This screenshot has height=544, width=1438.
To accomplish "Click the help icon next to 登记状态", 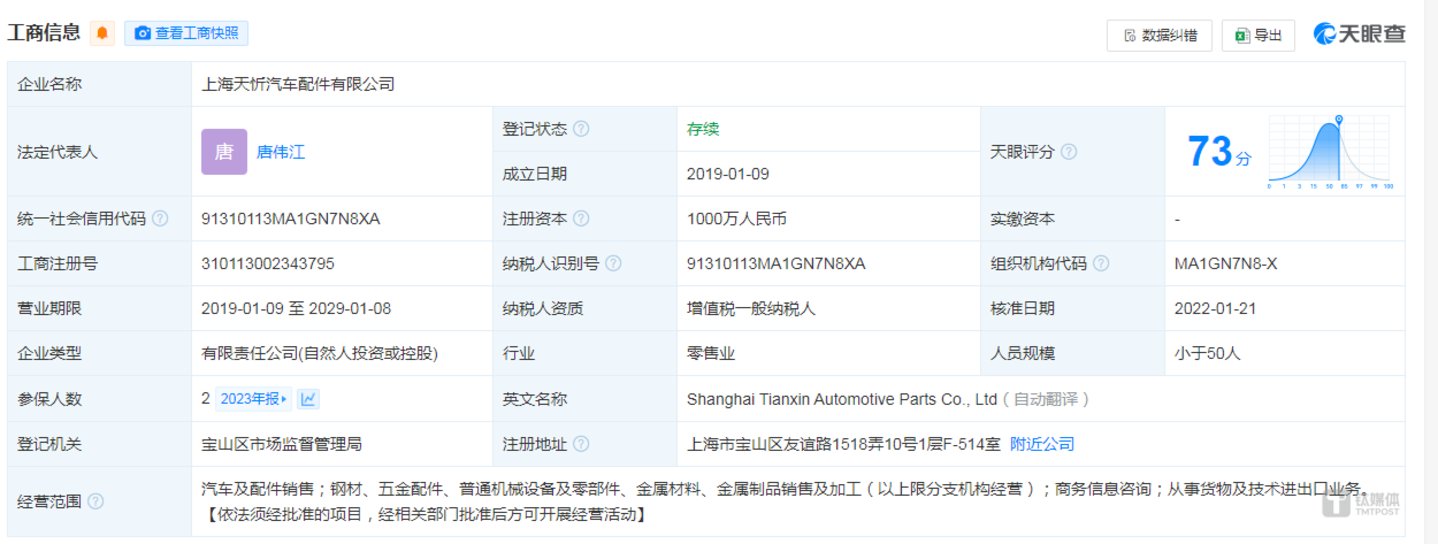I will [x=581, y=129].
